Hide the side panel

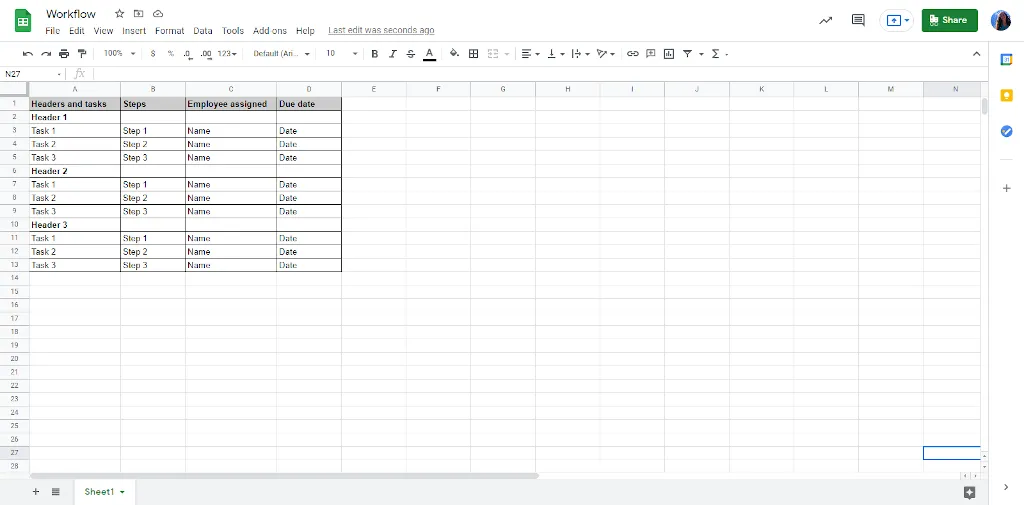tap(1006, 487)
